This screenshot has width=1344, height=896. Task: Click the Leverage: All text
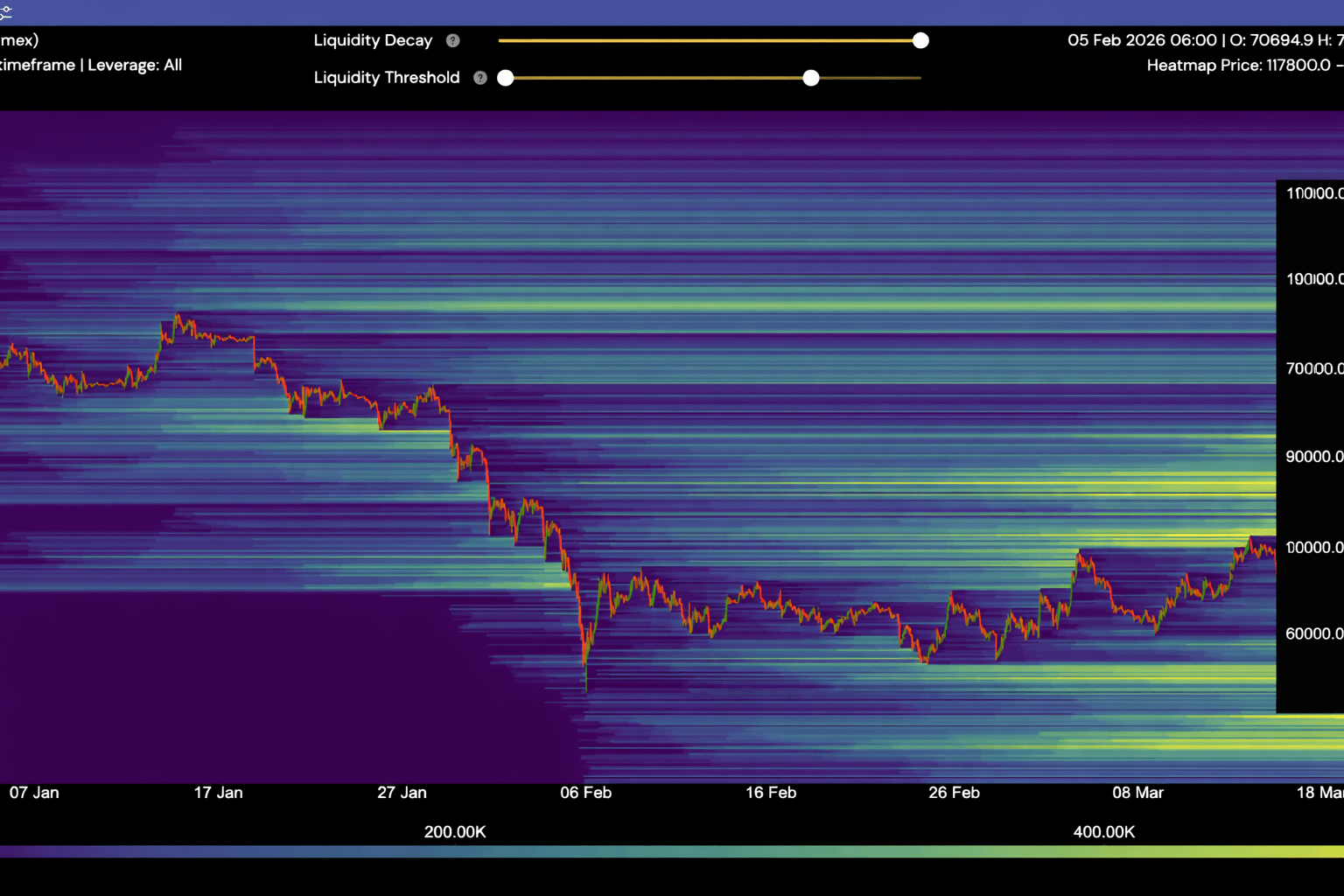point(135,65)
